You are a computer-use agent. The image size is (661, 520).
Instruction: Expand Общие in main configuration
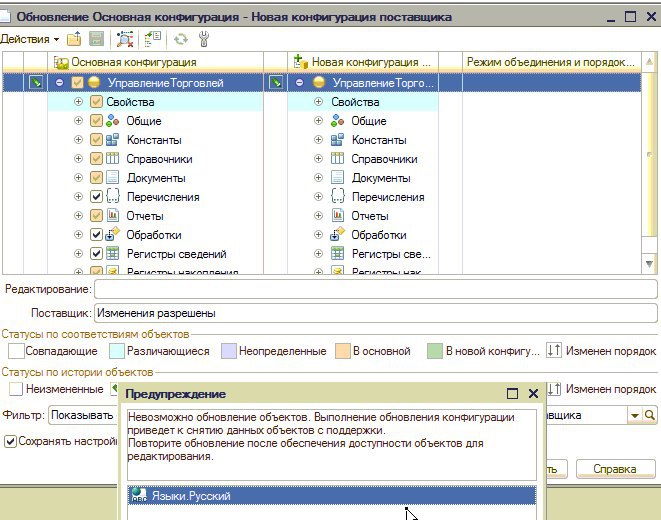78,121
